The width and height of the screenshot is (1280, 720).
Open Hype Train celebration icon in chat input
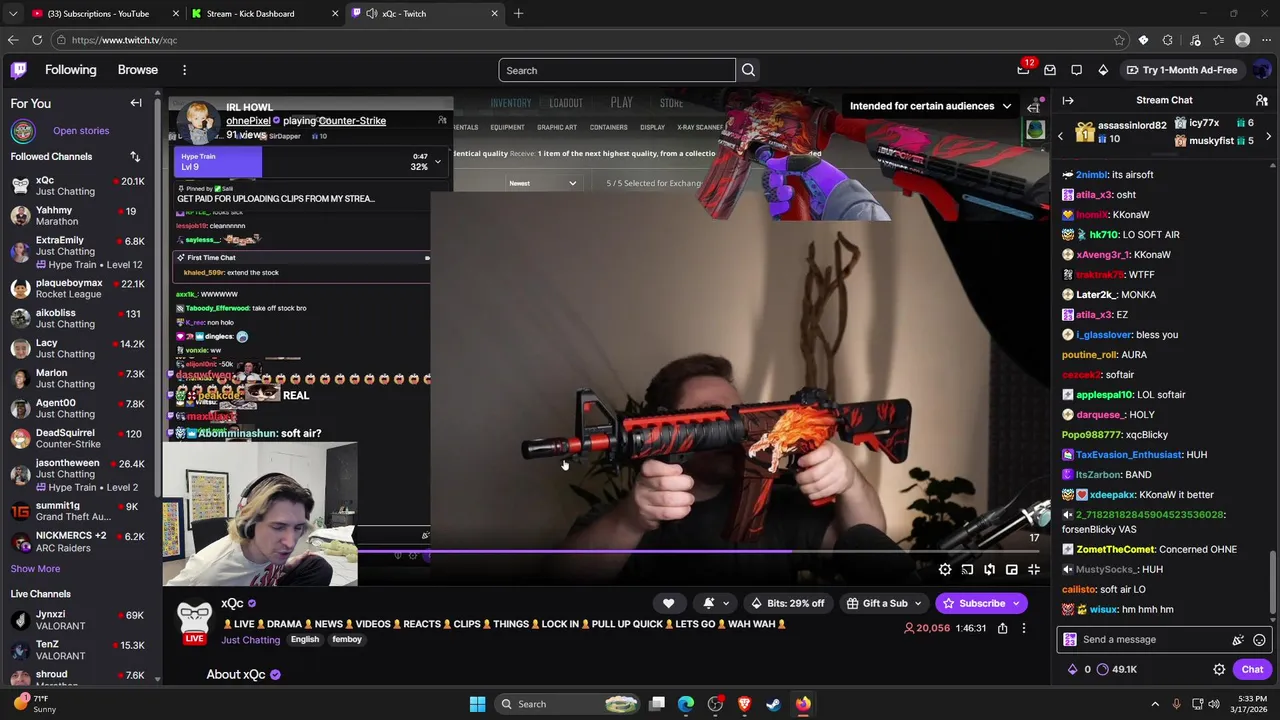tap(1238, 640)
